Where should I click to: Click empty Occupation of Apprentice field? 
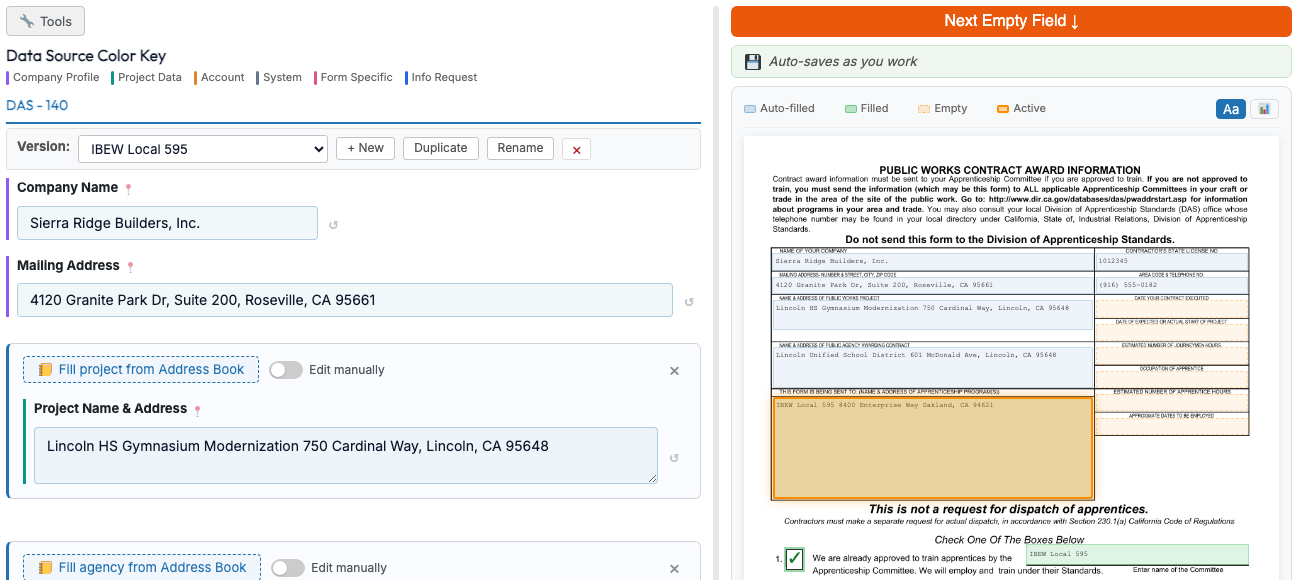[x=1172, y=380]
